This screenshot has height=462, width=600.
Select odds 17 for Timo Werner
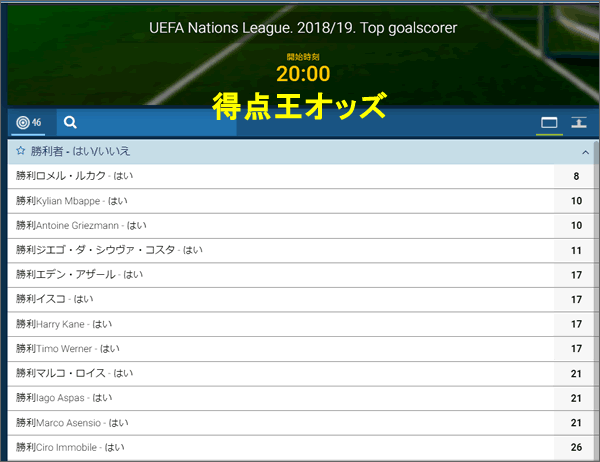[x=574, y=349]
